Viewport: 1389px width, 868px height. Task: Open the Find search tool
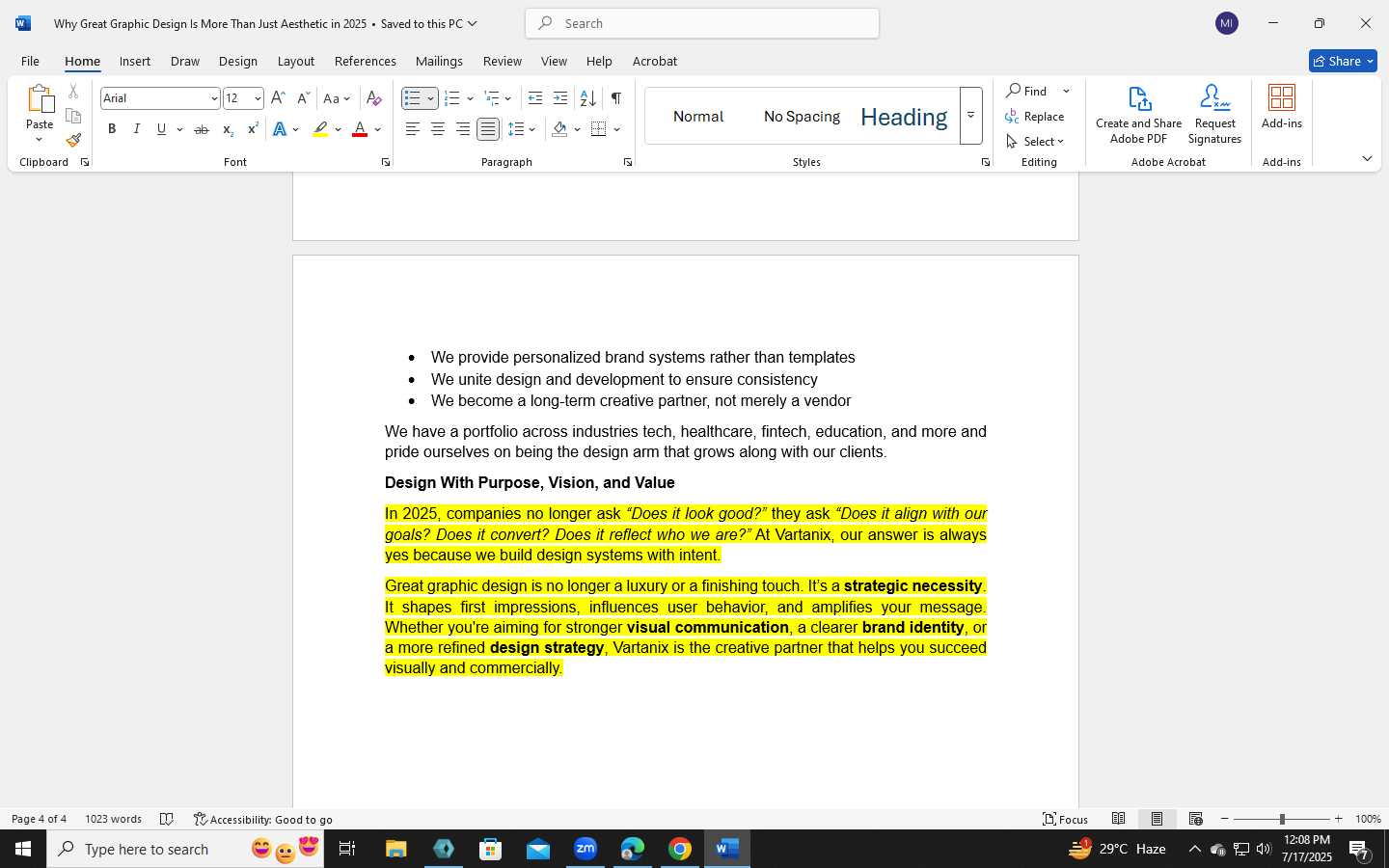tap(1028, 91)
